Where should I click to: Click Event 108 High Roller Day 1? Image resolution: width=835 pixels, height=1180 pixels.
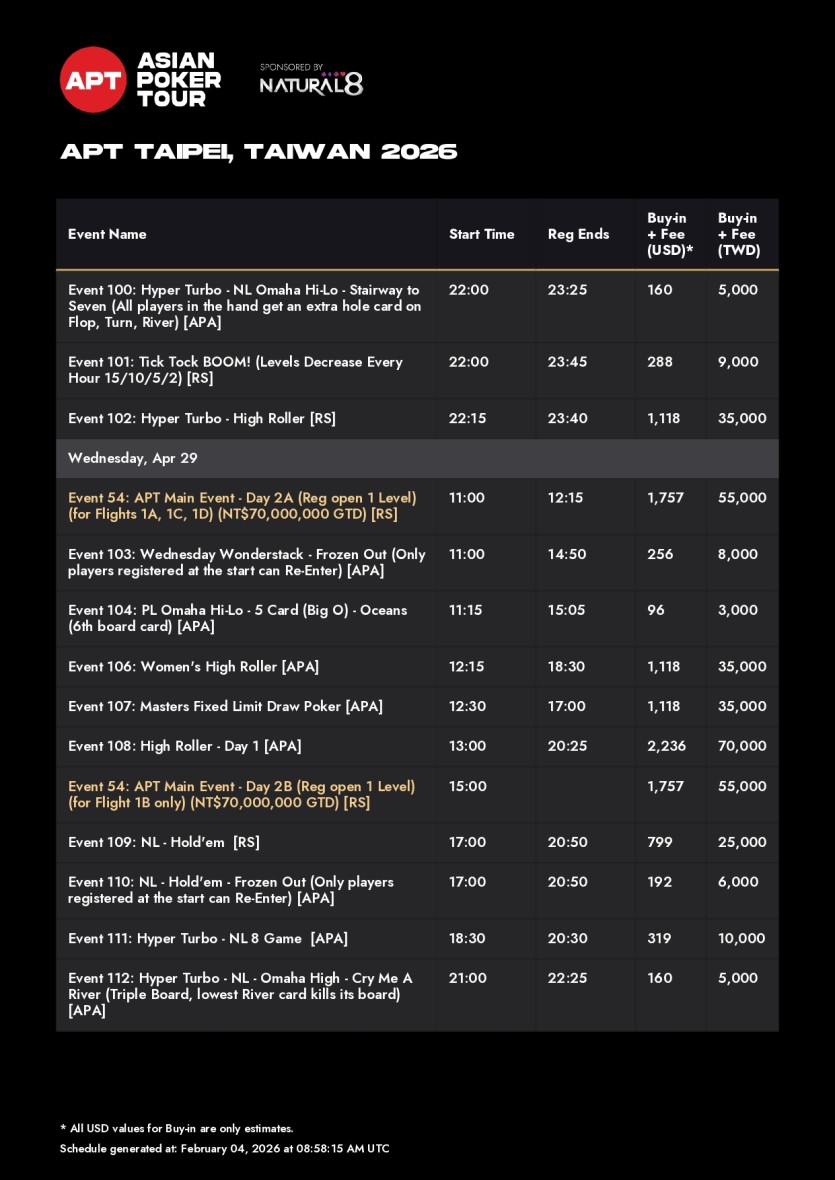[185, 746]
